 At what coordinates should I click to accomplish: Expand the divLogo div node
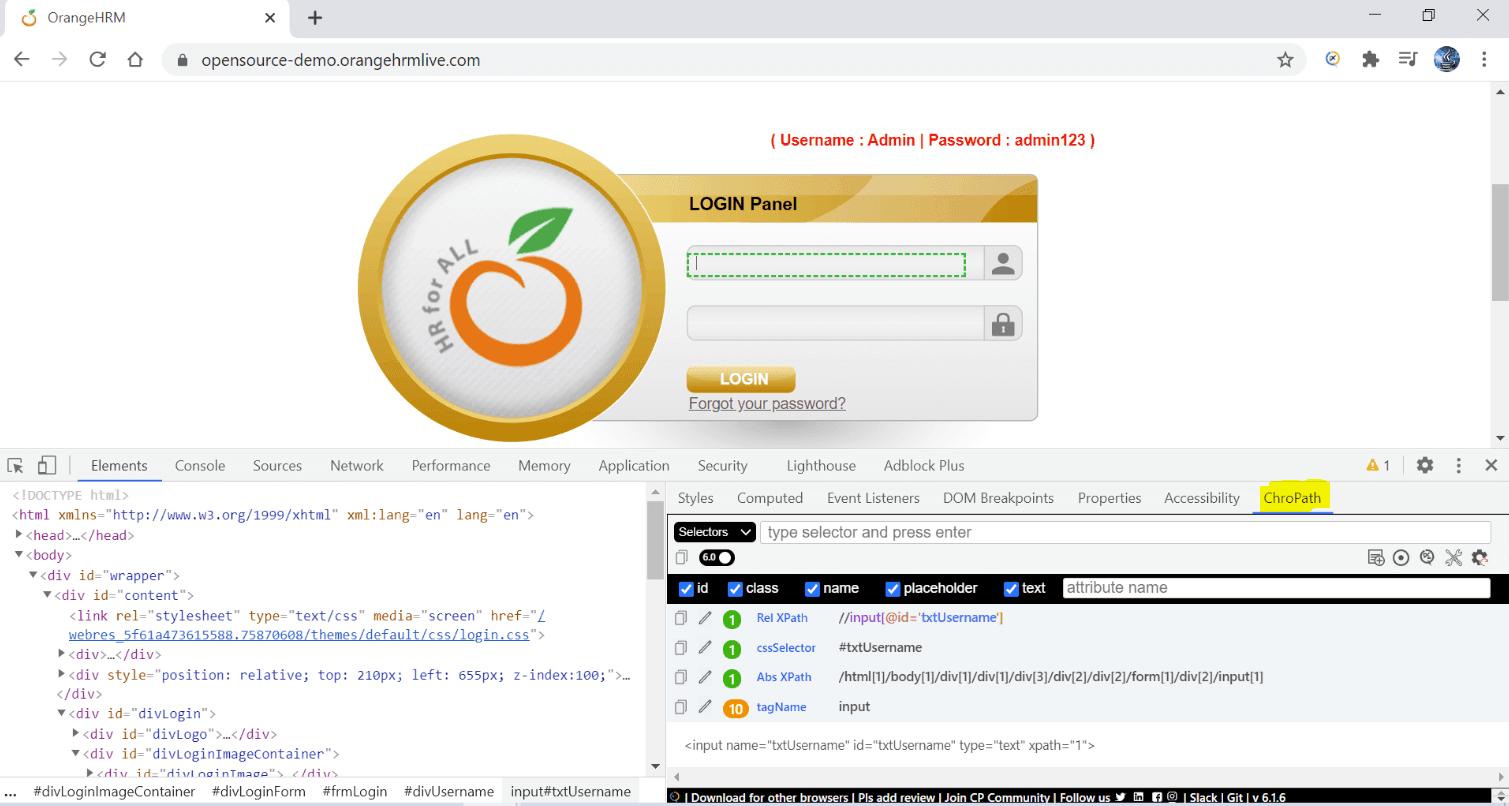[75, 733]
